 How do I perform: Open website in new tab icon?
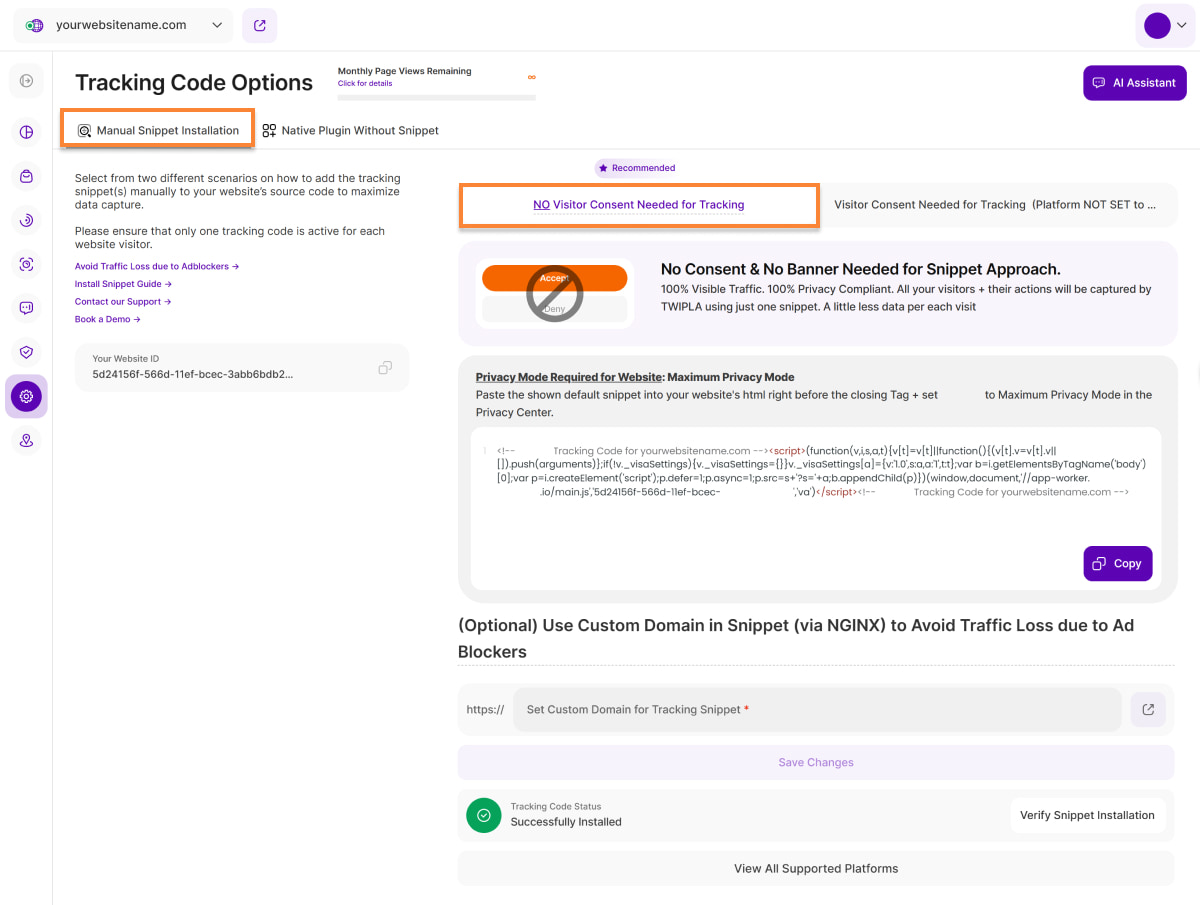point(260,26)
